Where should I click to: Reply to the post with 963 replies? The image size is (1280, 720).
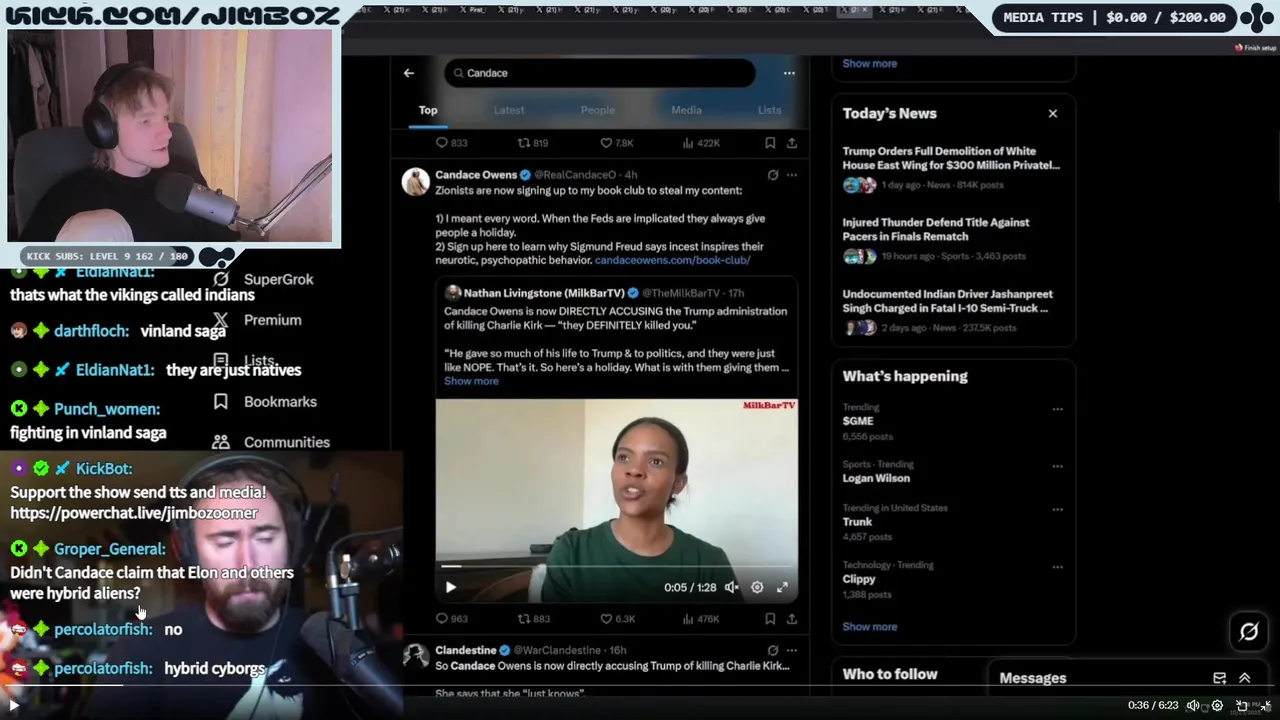pos(451,619)
